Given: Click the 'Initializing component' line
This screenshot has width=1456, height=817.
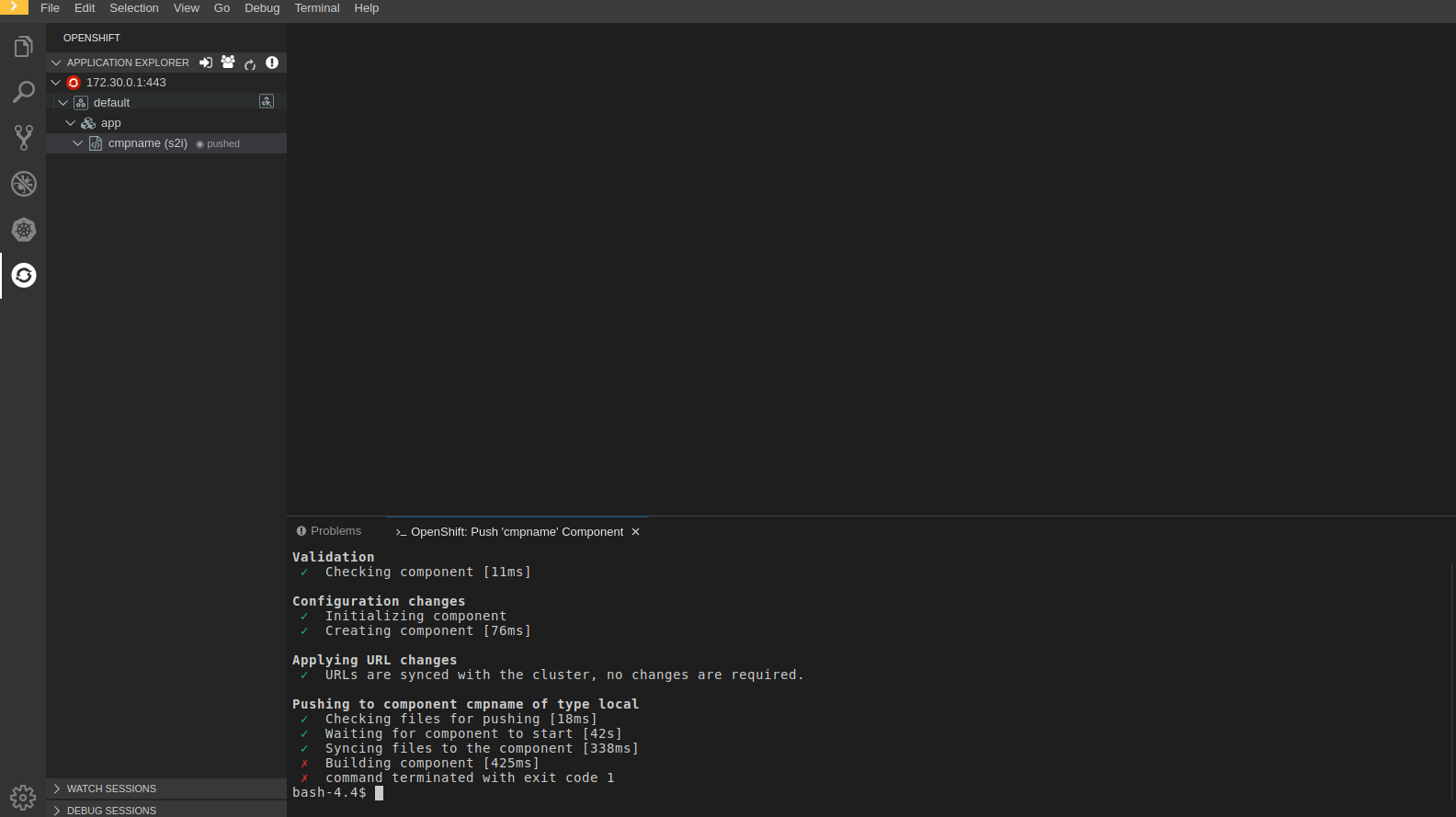Looking at the screenshot, I should pos(415,616).
